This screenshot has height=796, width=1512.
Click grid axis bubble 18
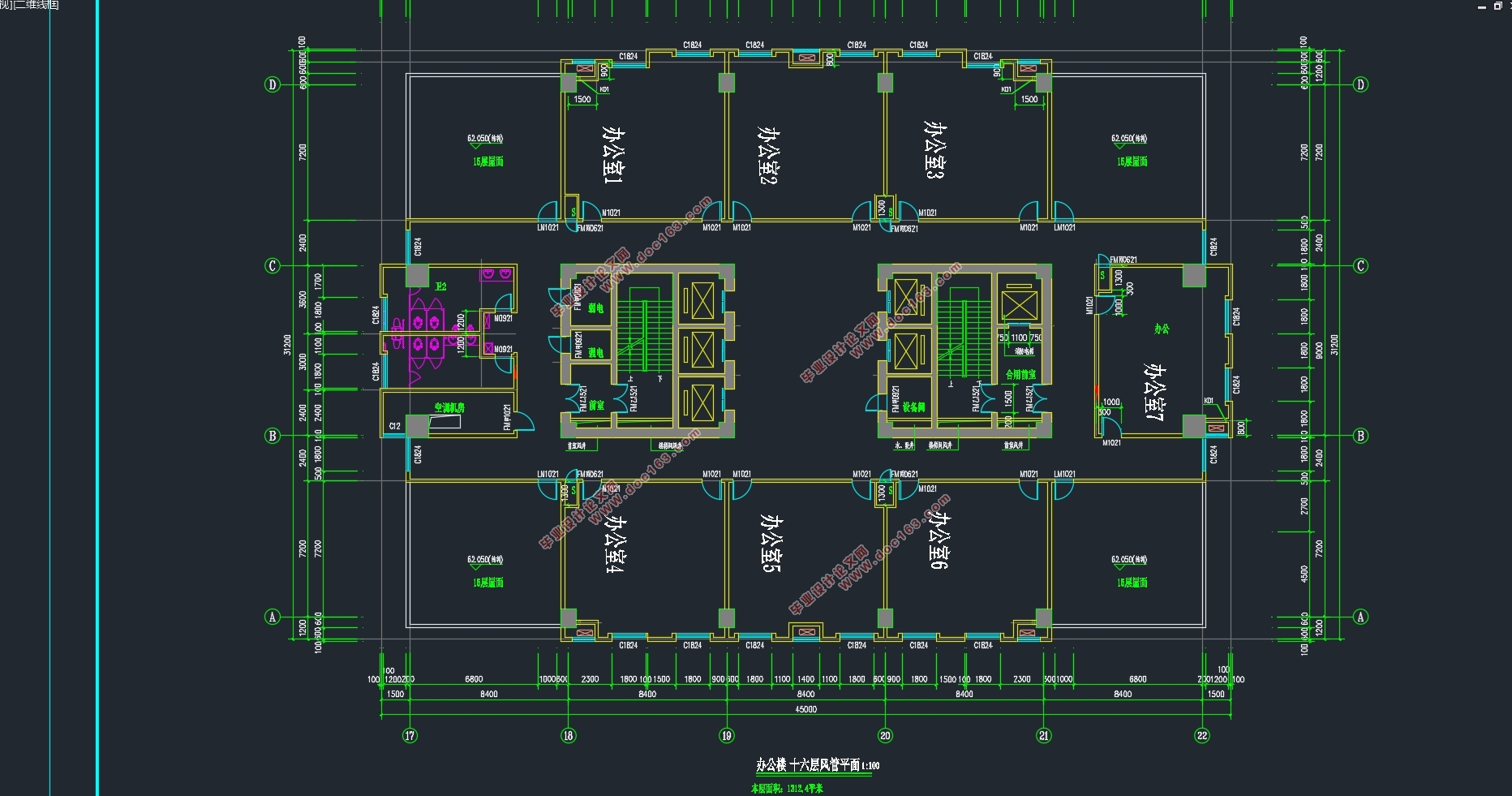(x=569, y=736)
